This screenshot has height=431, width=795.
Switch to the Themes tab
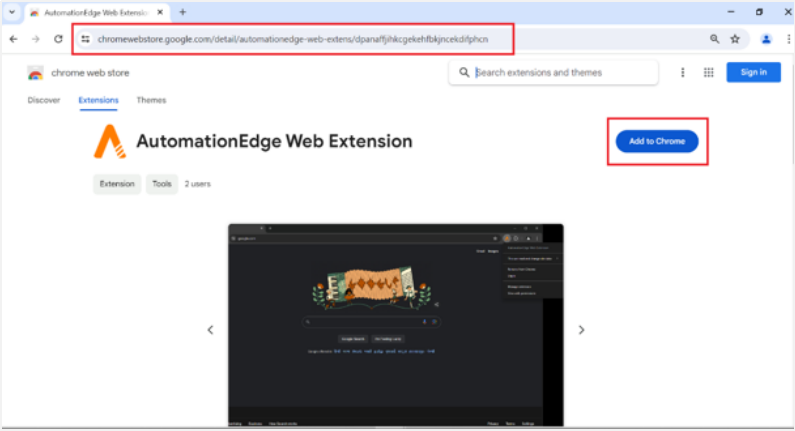pyautogui.click(x=152, y=100)
